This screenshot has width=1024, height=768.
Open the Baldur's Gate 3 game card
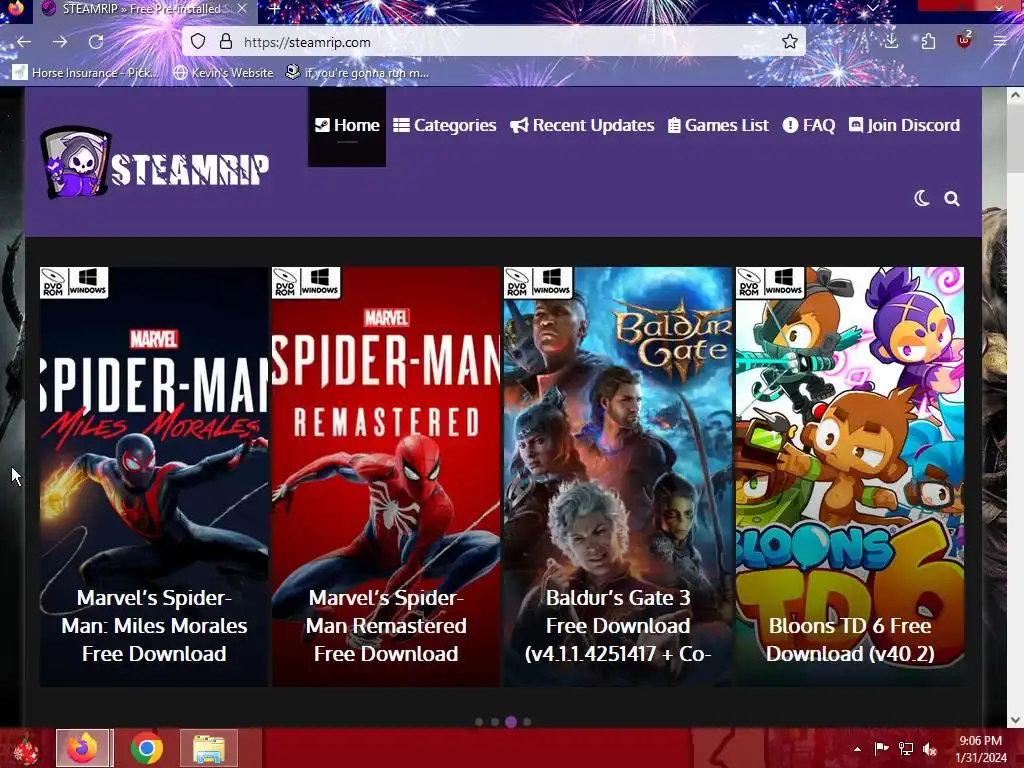tap(618, 477)
